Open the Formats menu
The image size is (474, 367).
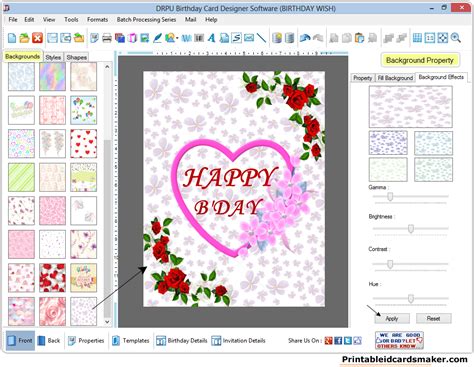[97, 20]
